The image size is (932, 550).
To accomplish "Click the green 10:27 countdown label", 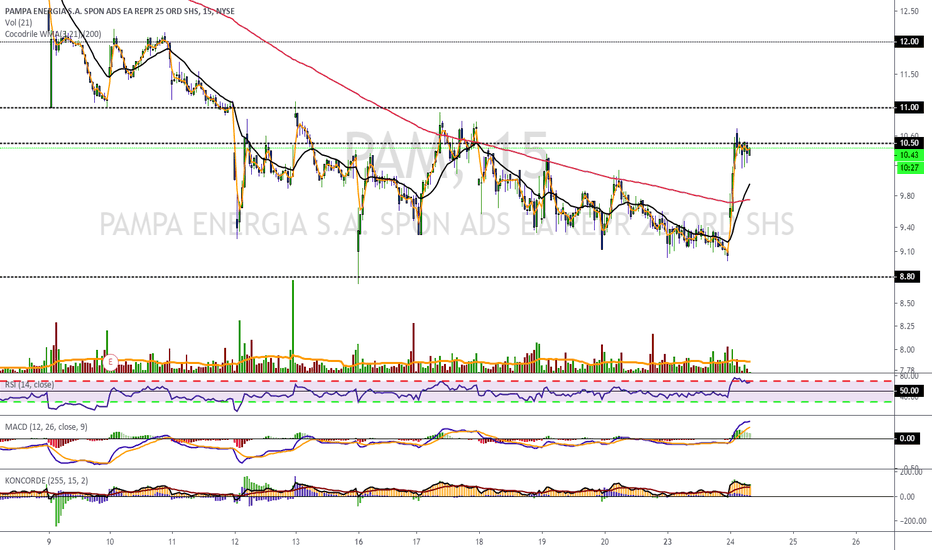I will point(909,168).
